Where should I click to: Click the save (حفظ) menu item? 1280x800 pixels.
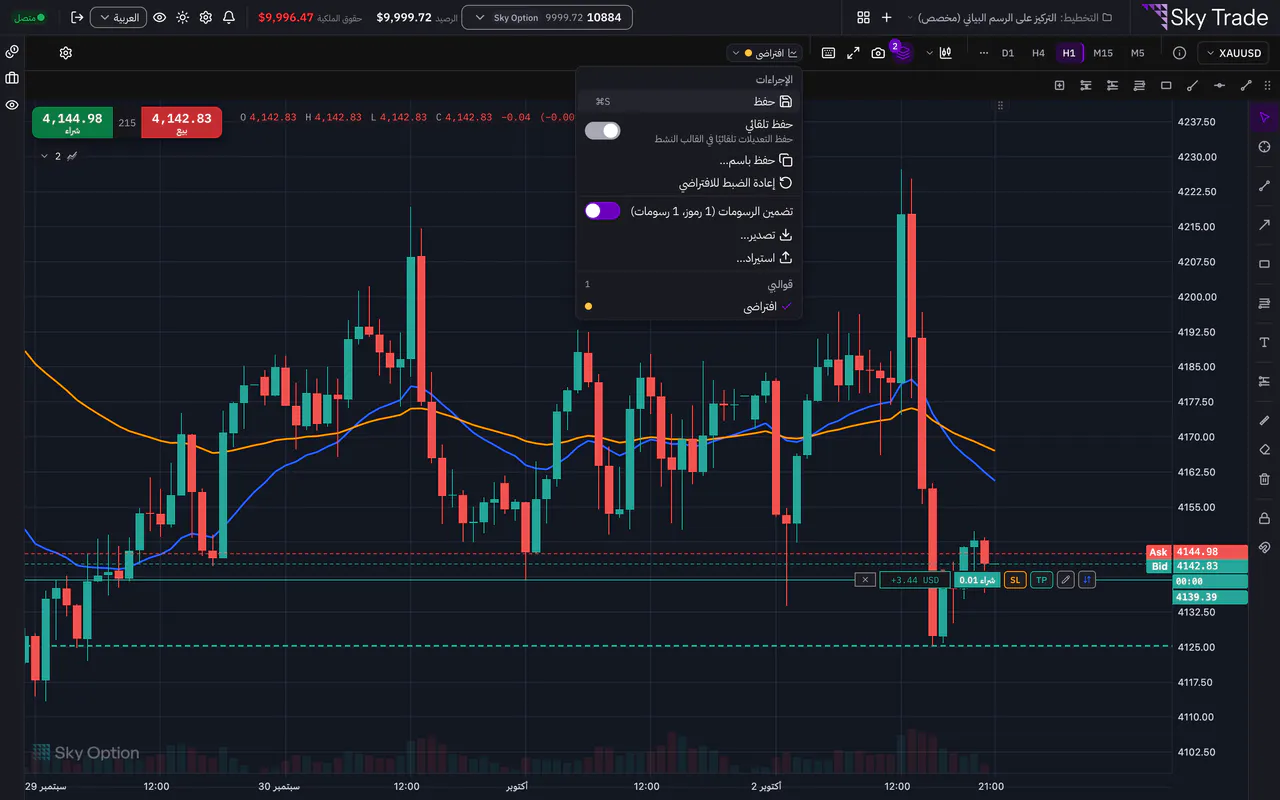click(689, 101)
